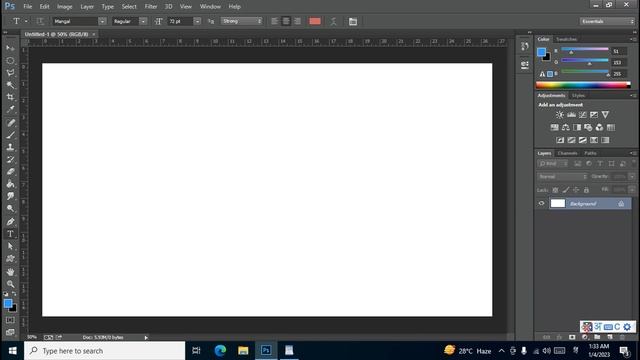Open the red text color swatch
This screenshot has width=640, height=360.
[315, 21]
